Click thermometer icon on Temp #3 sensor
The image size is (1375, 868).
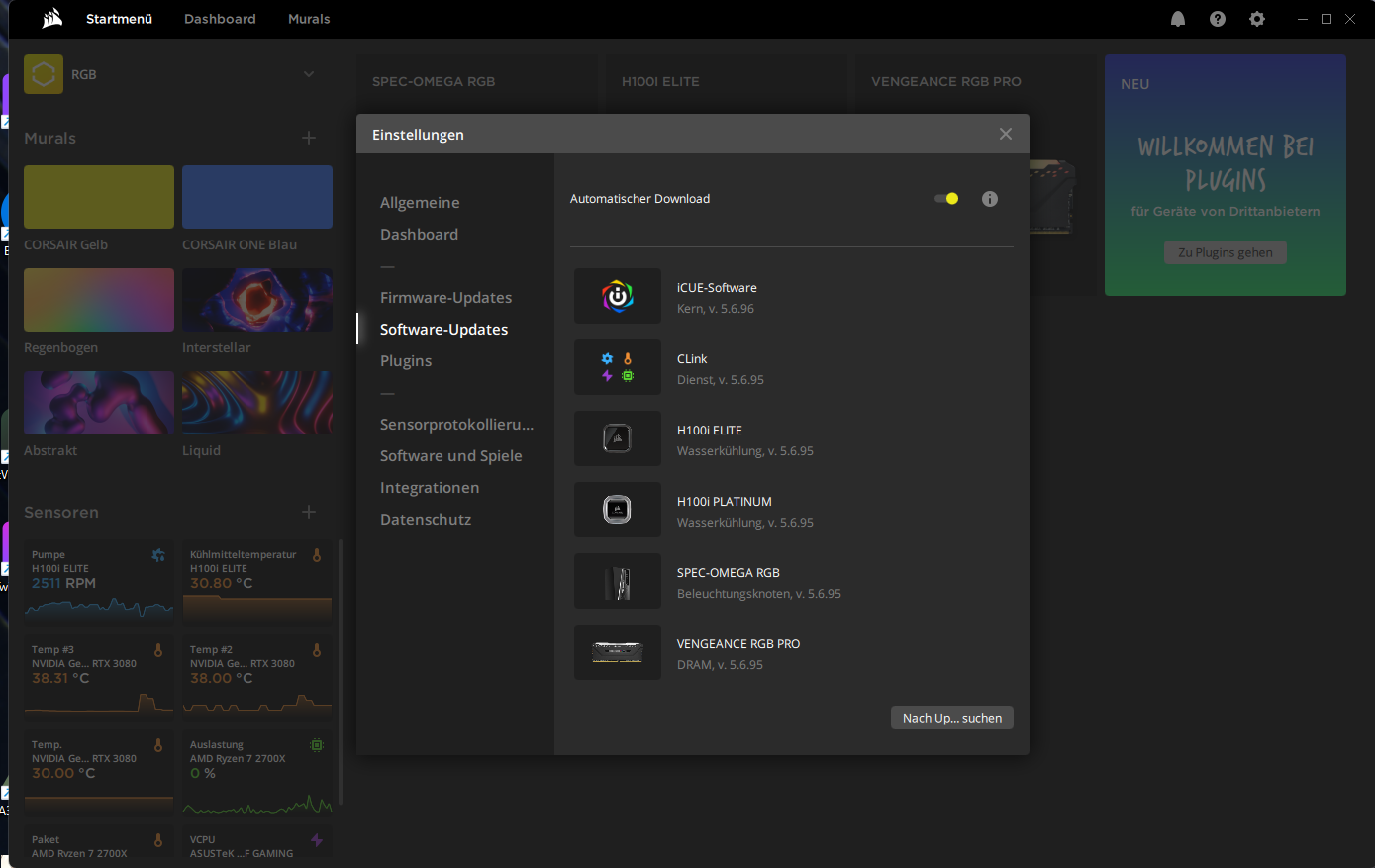(x=158, y=650)
